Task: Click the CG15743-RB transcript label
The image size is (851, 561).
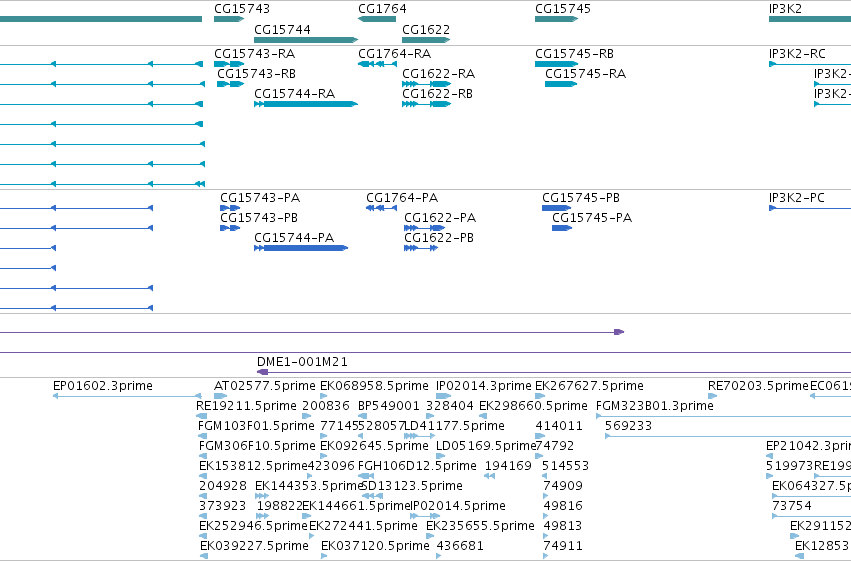Action: [x=257, y=73]
